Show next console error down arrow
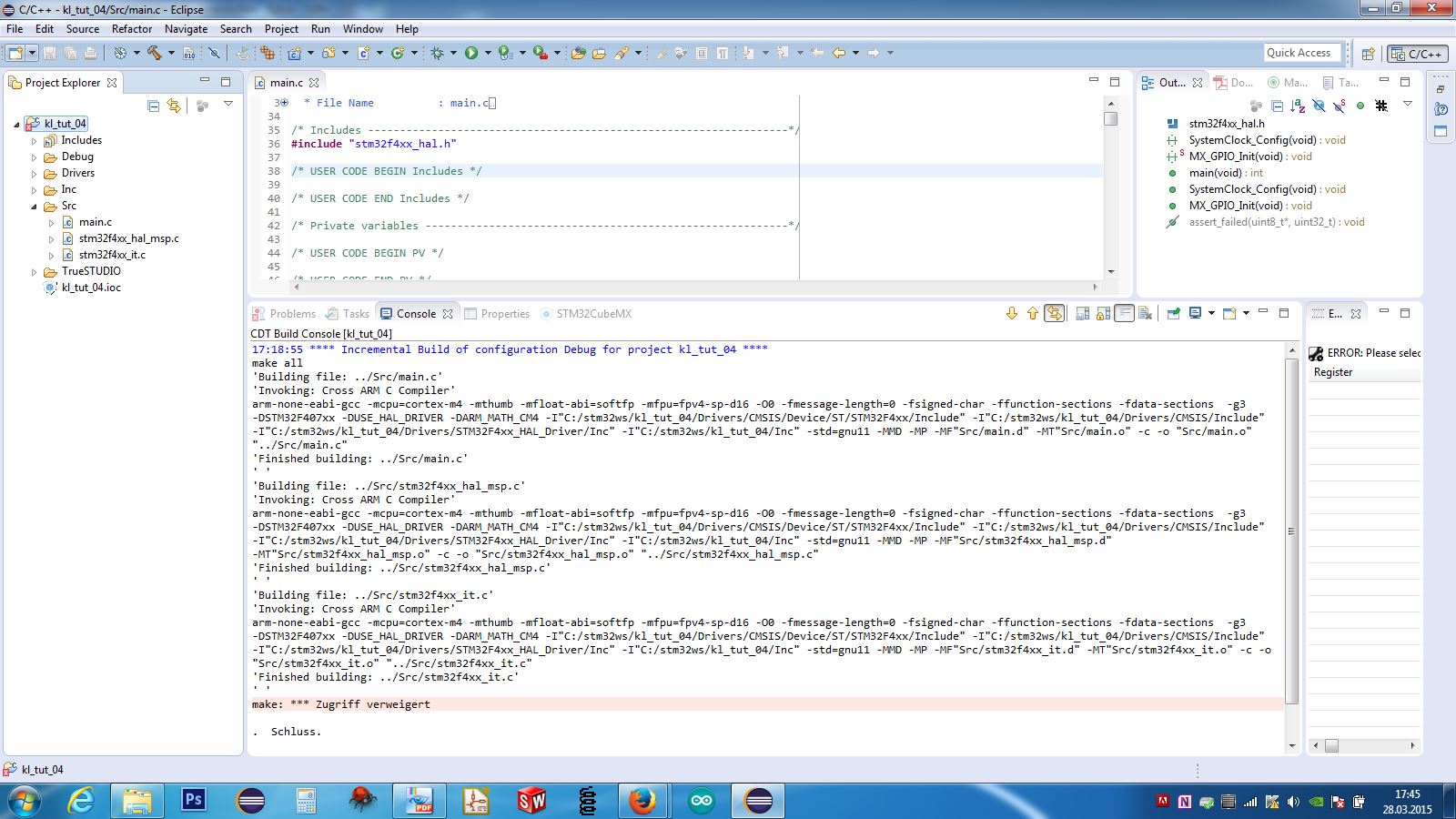The width and height of the screenshot is (1456, 819). 1011,313
